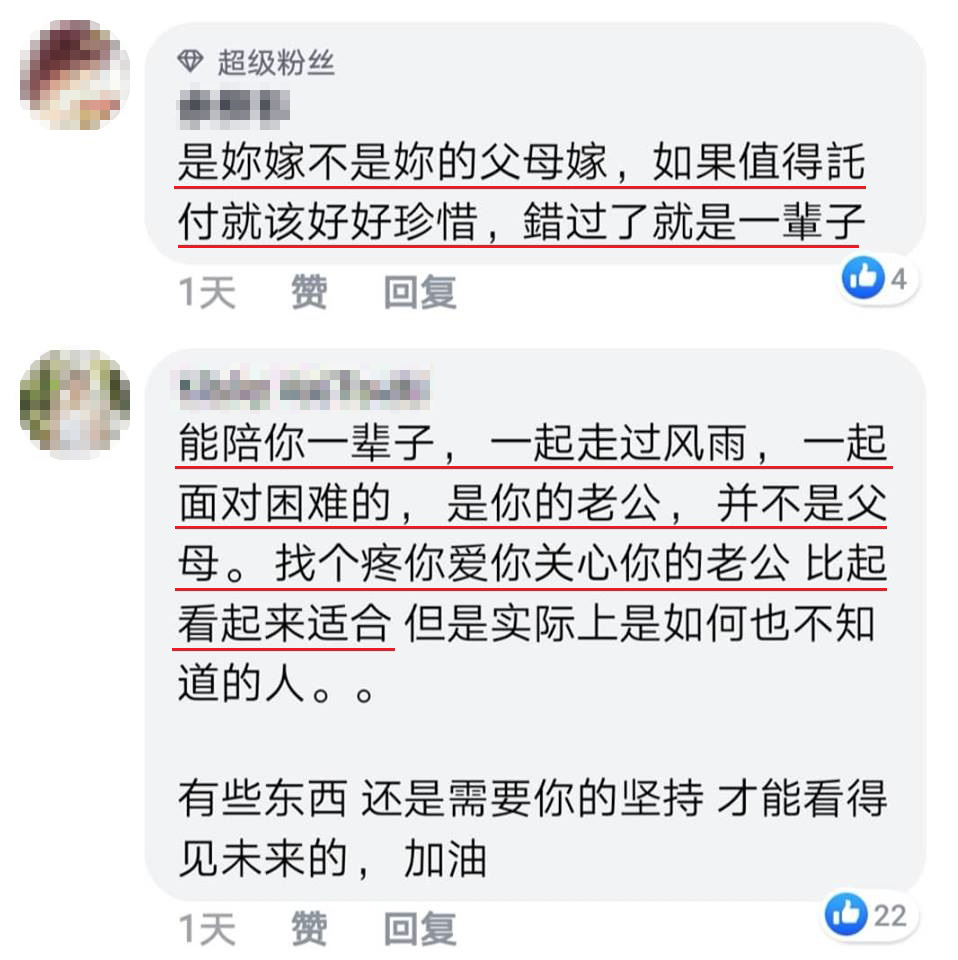Select the comment text starting with 是妳嫁不是妳的父母嫁
Image resolution: width=958 pixels, height=960 pixels.
point(521,192)
